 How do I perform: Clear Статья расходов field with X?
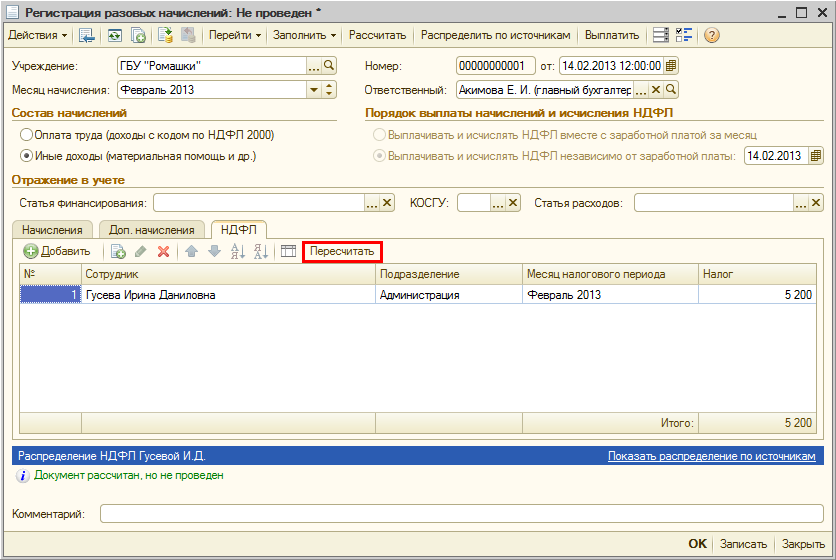[x=816, y=203]
